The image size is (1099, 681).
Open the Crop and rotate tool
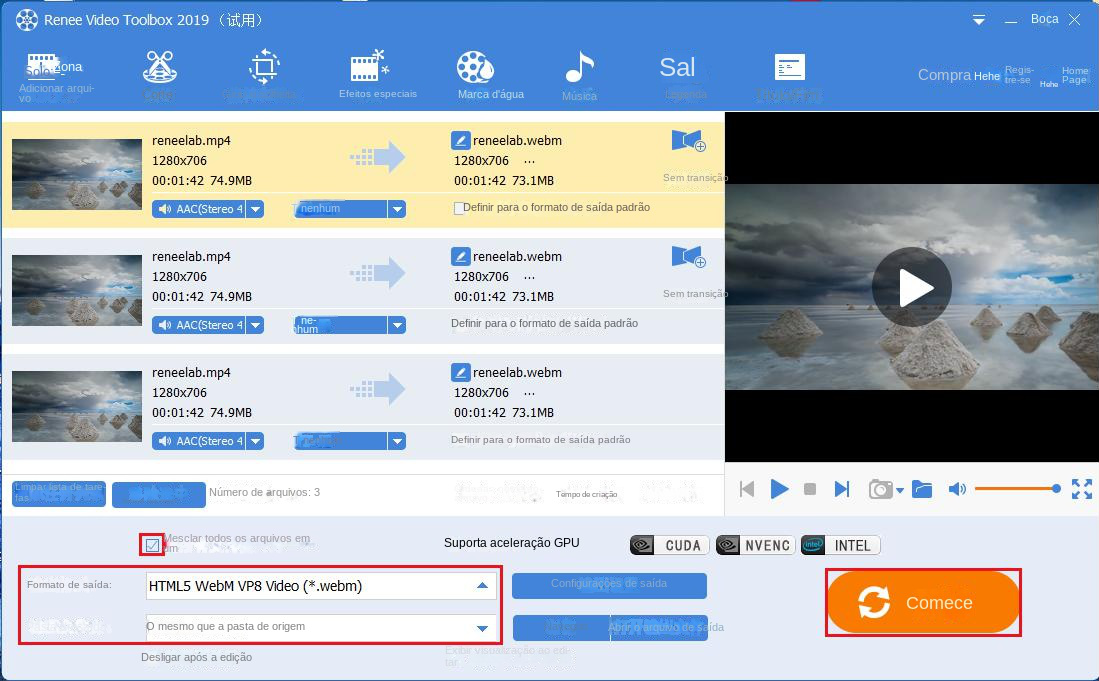point(264,68)
